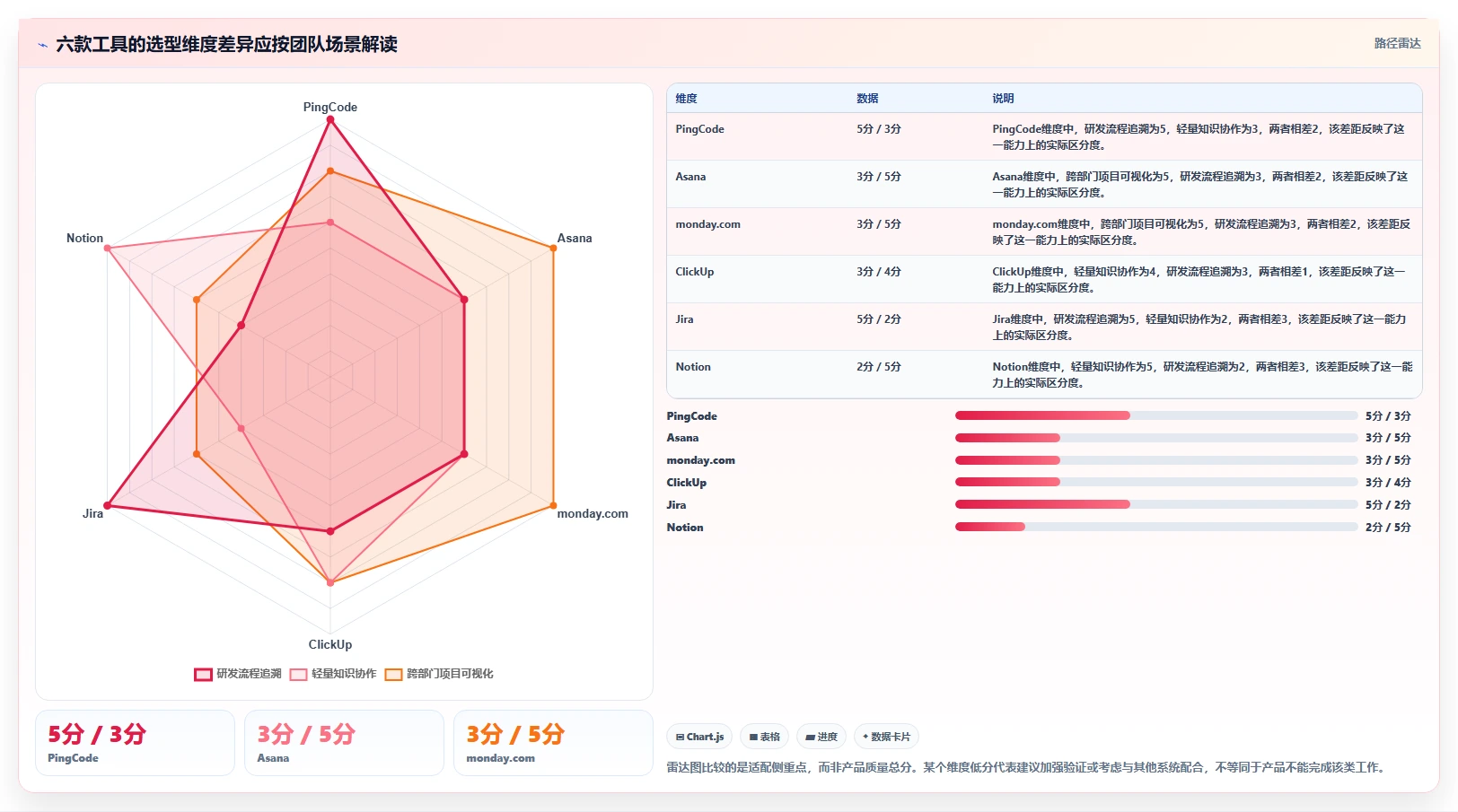
Task: Open the PingCode score card
Action: click(x=135, y=743)
